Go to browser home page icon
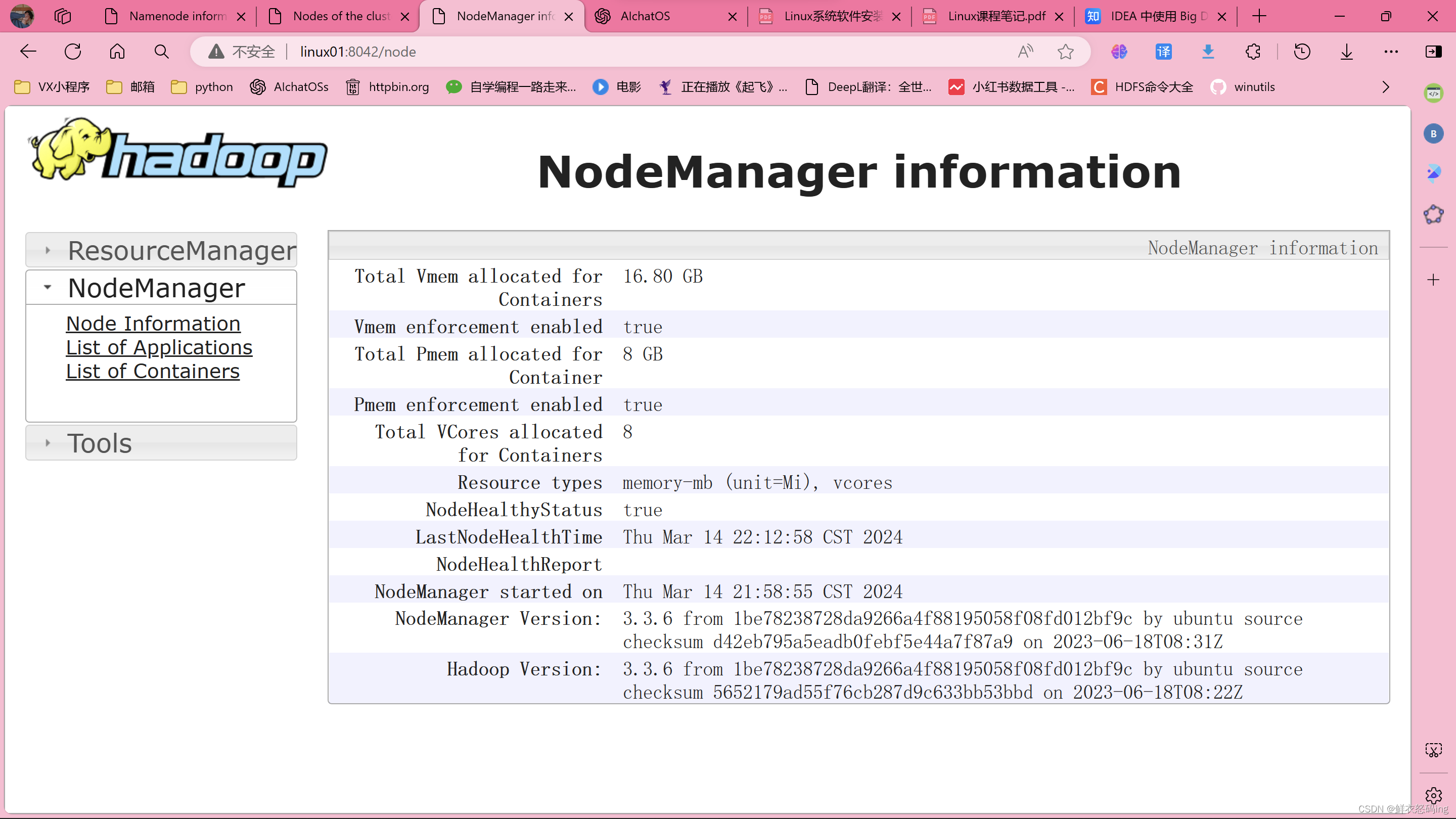 point(117,52)
